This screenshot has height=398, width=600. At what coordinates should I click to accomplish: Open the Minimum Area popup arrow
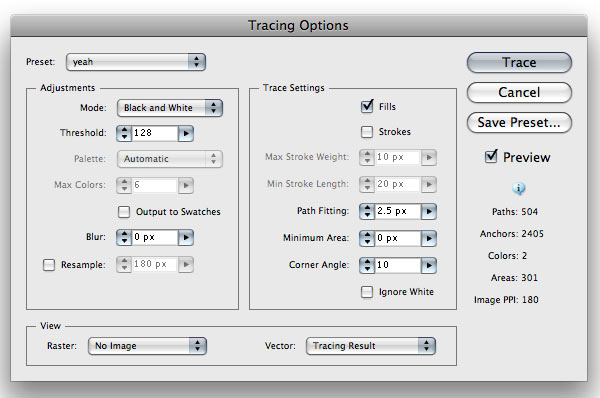(x=429, y=238)
